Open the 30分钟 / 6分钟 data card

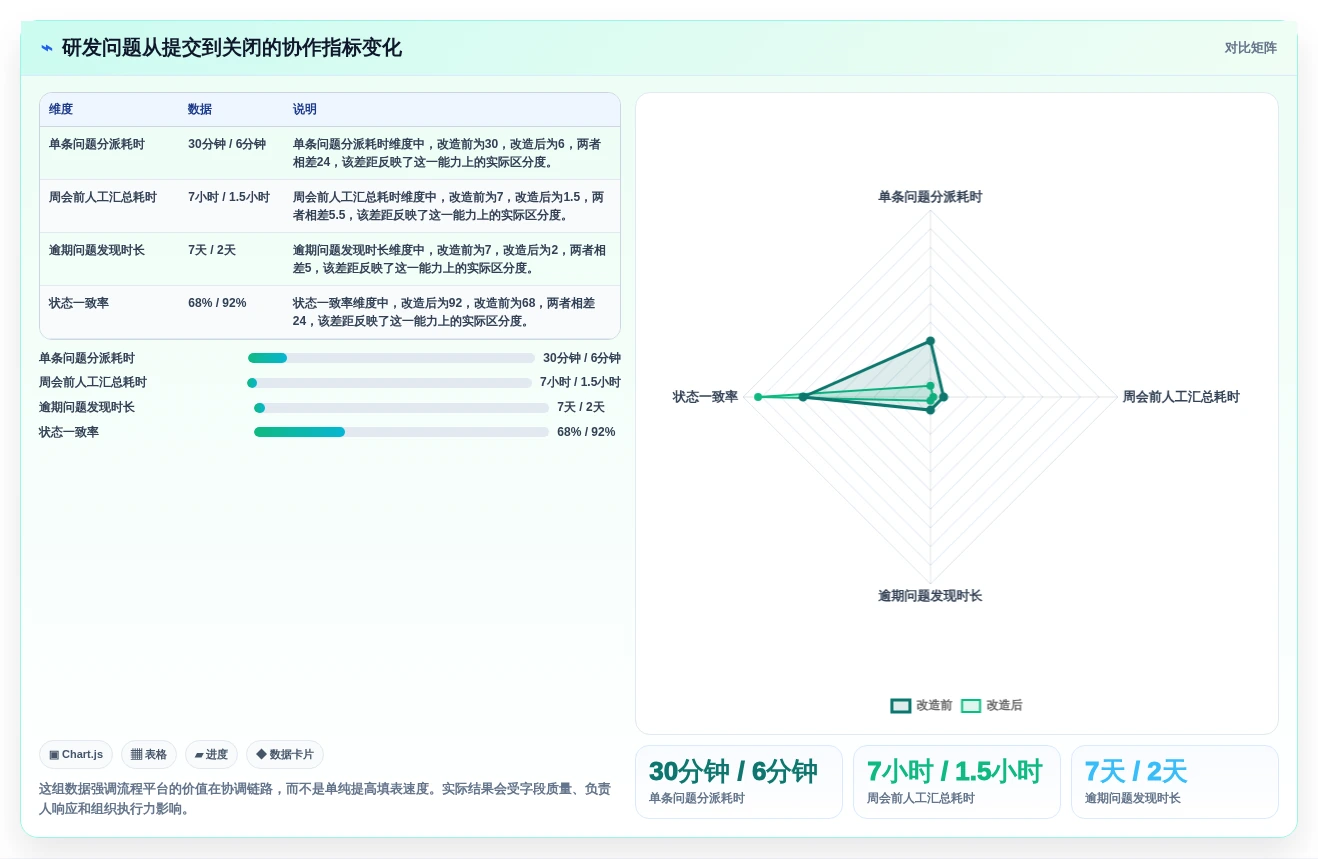pyautogui.click(x=738, y=782)
